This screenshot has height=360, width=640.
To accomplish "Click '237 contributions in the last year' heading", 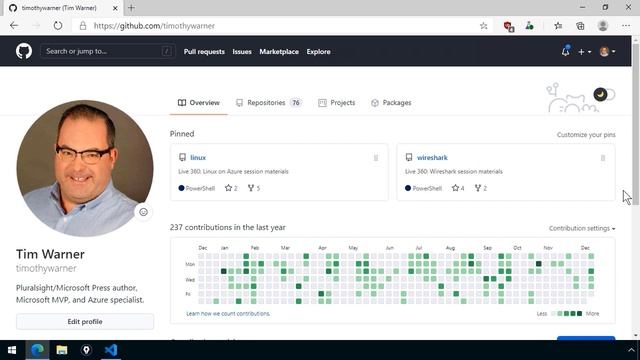I will coord(228,227).
